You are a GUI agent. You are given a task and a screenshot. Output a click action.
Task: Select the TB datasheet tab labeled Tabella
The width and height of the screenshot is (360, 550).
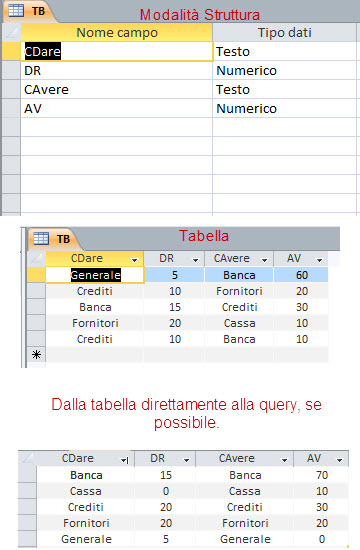click(x=53, y=239)
